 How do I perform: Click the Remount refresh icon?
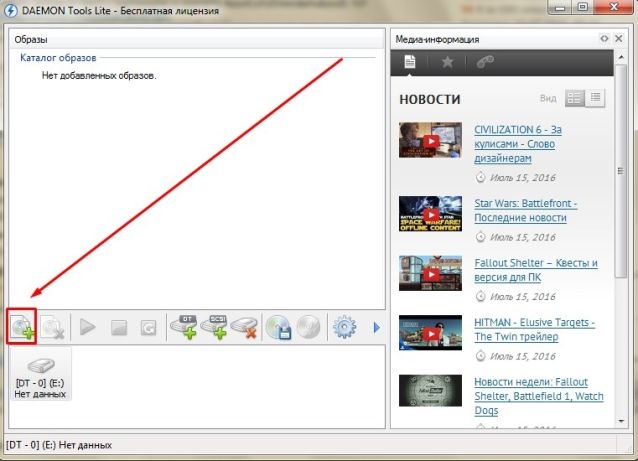point(148,327)
